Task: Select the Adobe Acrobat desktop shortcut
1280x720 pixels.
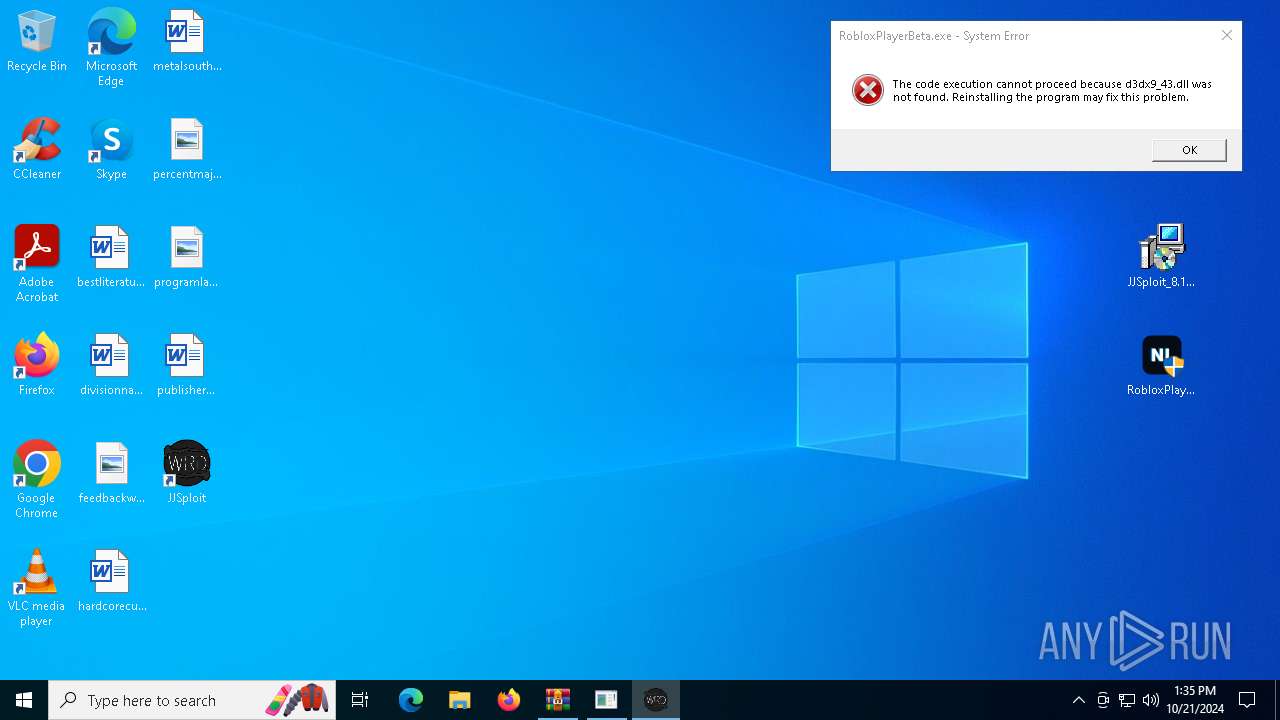Action: click(x=37, y=264)
